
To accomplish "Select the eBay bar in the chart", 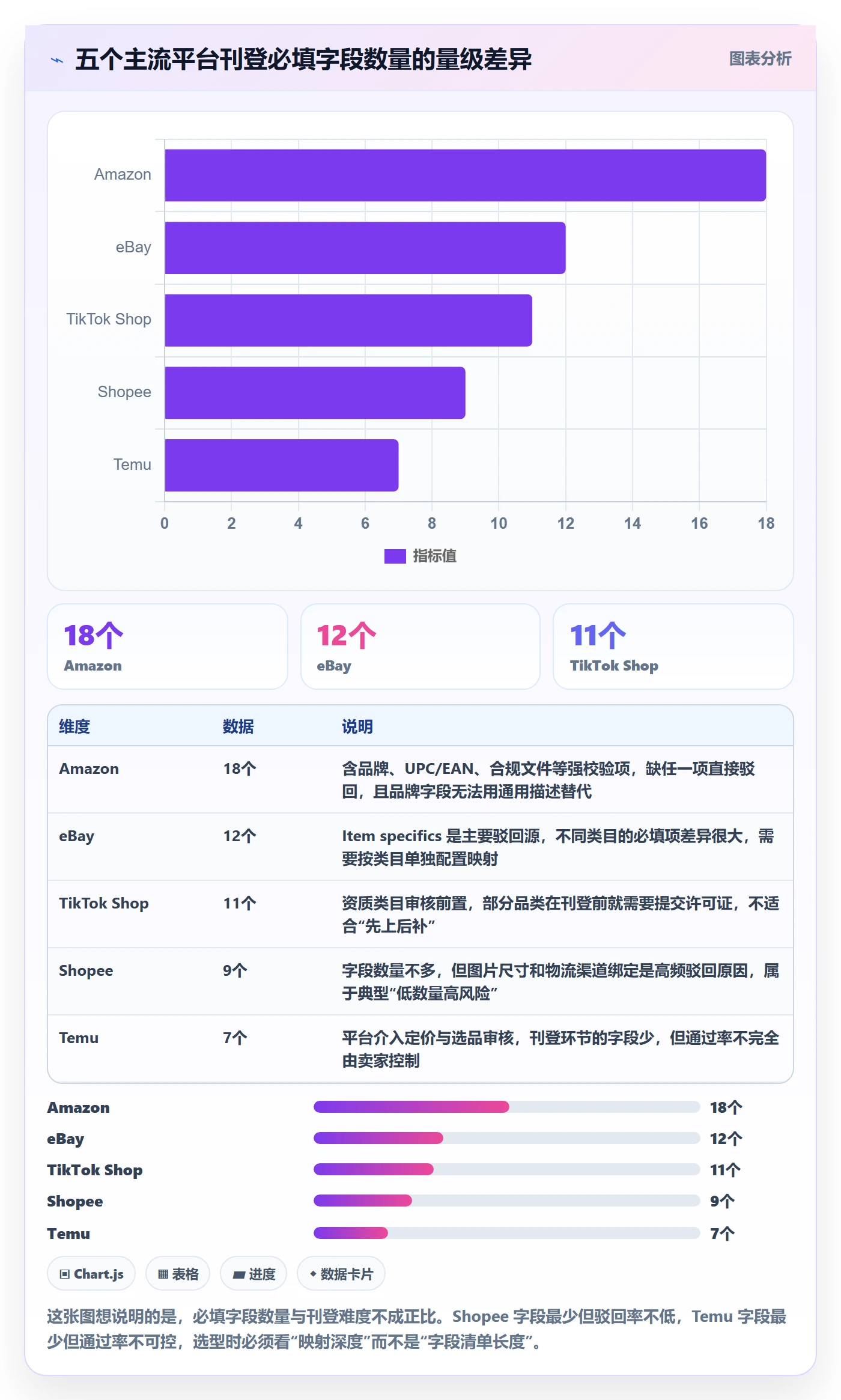I will click(x=365, y=248).
